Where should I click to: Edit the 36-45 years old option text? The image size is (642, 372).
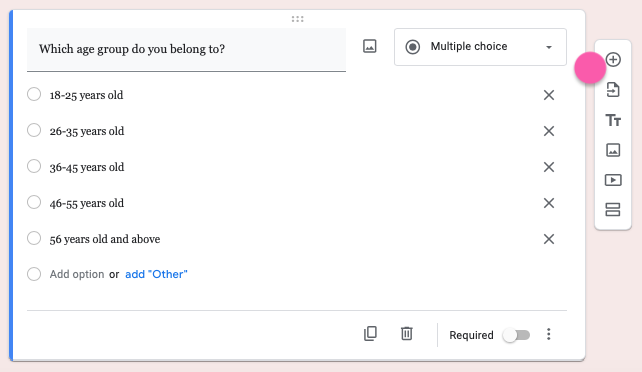(x=87, y=167)
